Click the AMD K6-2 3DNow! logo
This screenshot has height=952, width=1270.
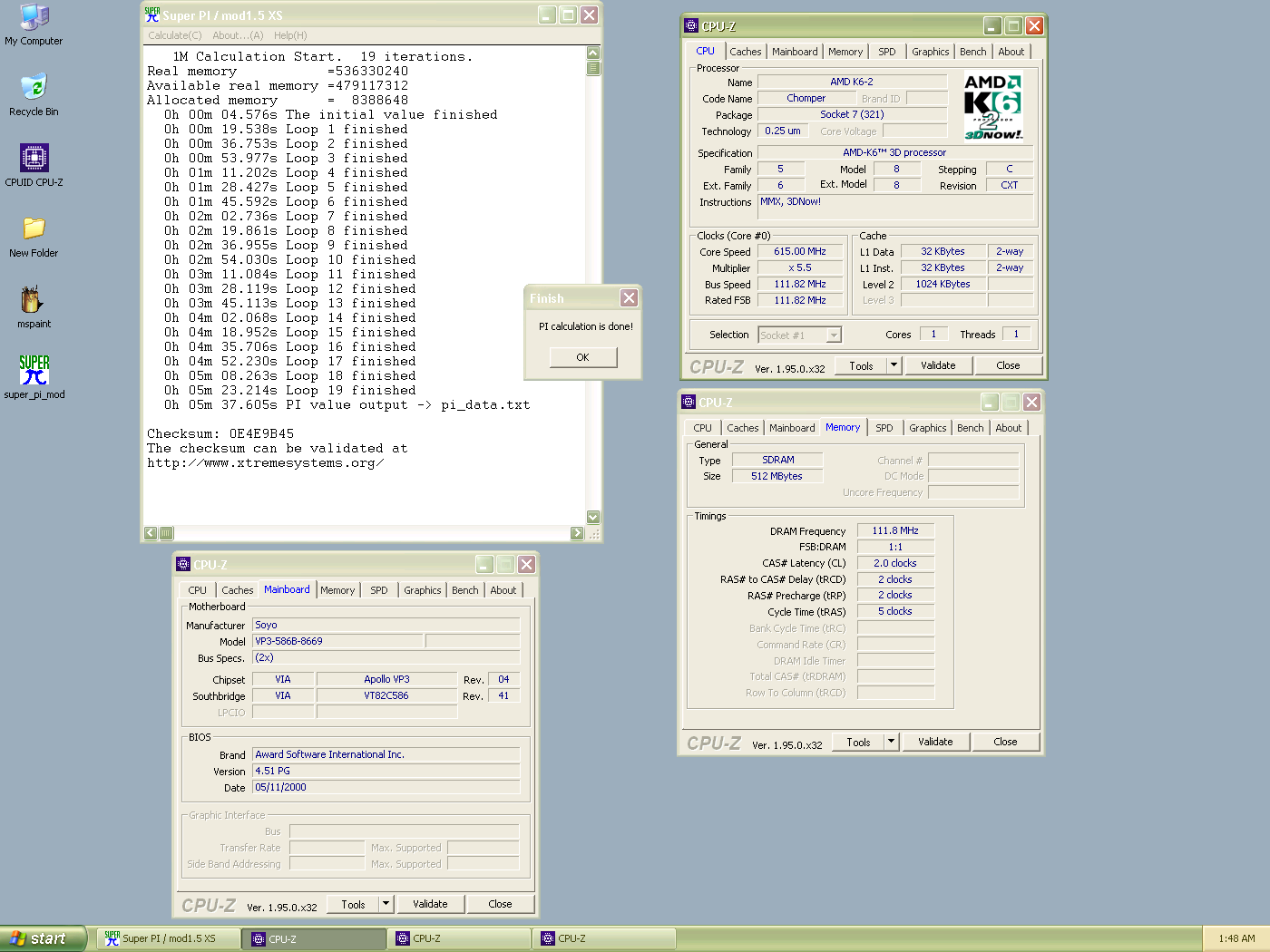pos(993,107)
